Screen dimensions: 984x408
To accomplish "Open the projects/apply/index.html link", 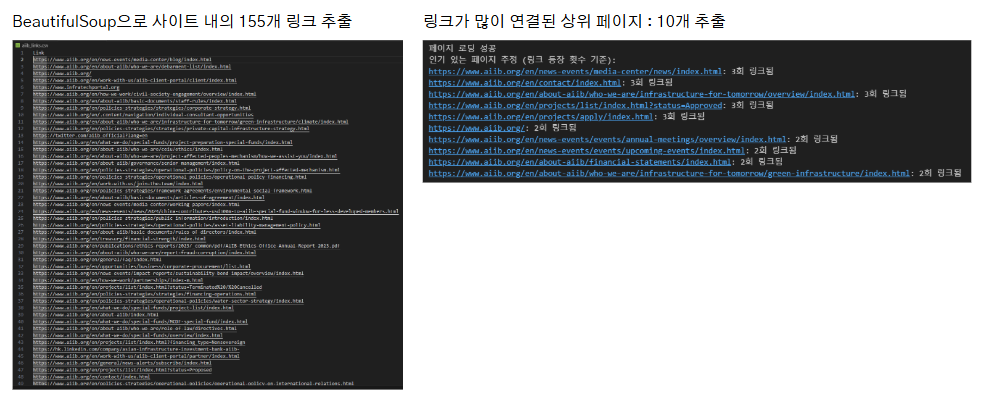I will tap(540, 116).
